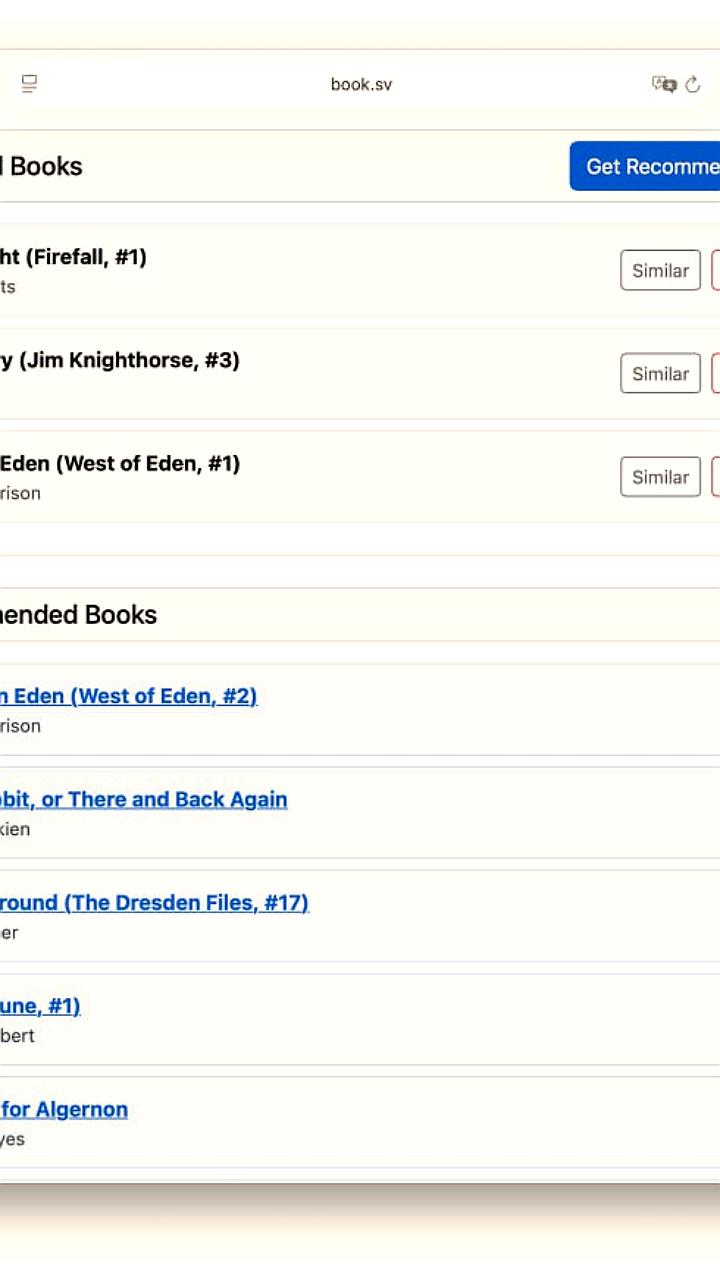Open The Dresden Files #17 link
Image resolution: width=720 pixels, height=1280 pixels.
coord(154,903)
